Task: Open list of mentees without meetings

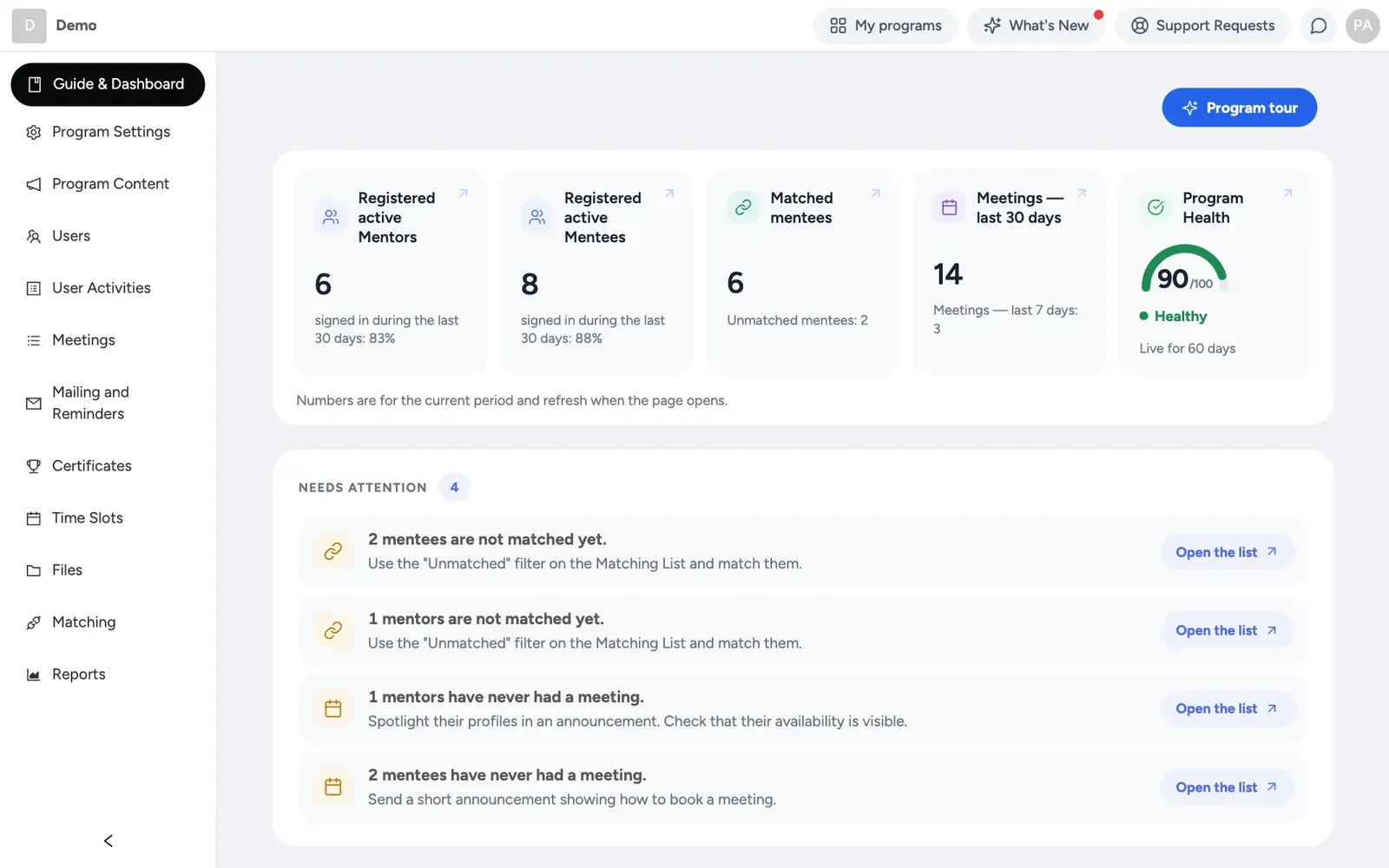Action: 1227,787
